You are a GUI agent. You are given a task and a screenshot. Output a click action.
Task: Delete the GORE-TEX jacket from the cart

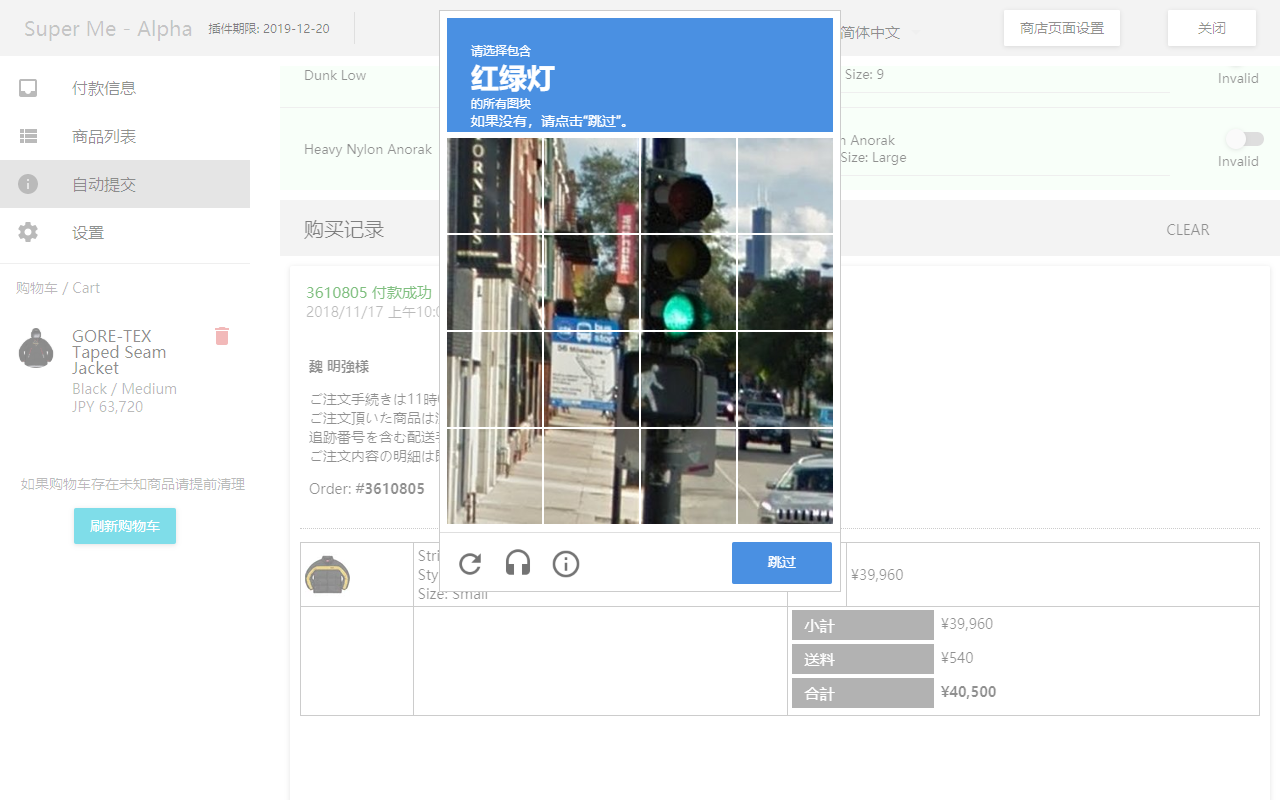[222, 336]
